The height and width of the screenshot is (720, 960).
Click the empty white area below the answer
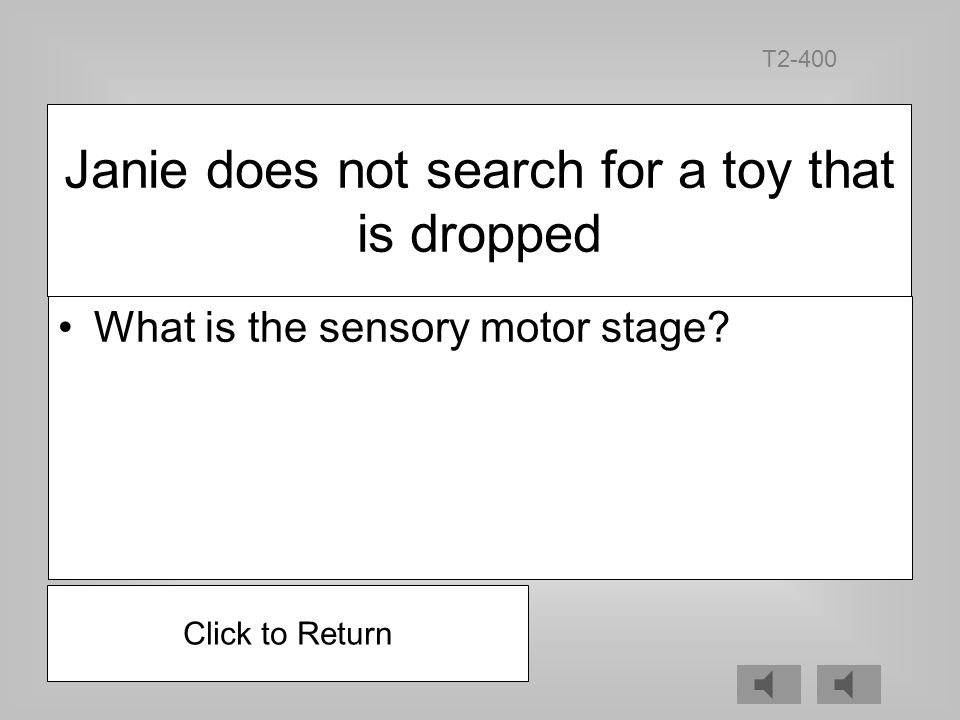[x=480, y=465]
